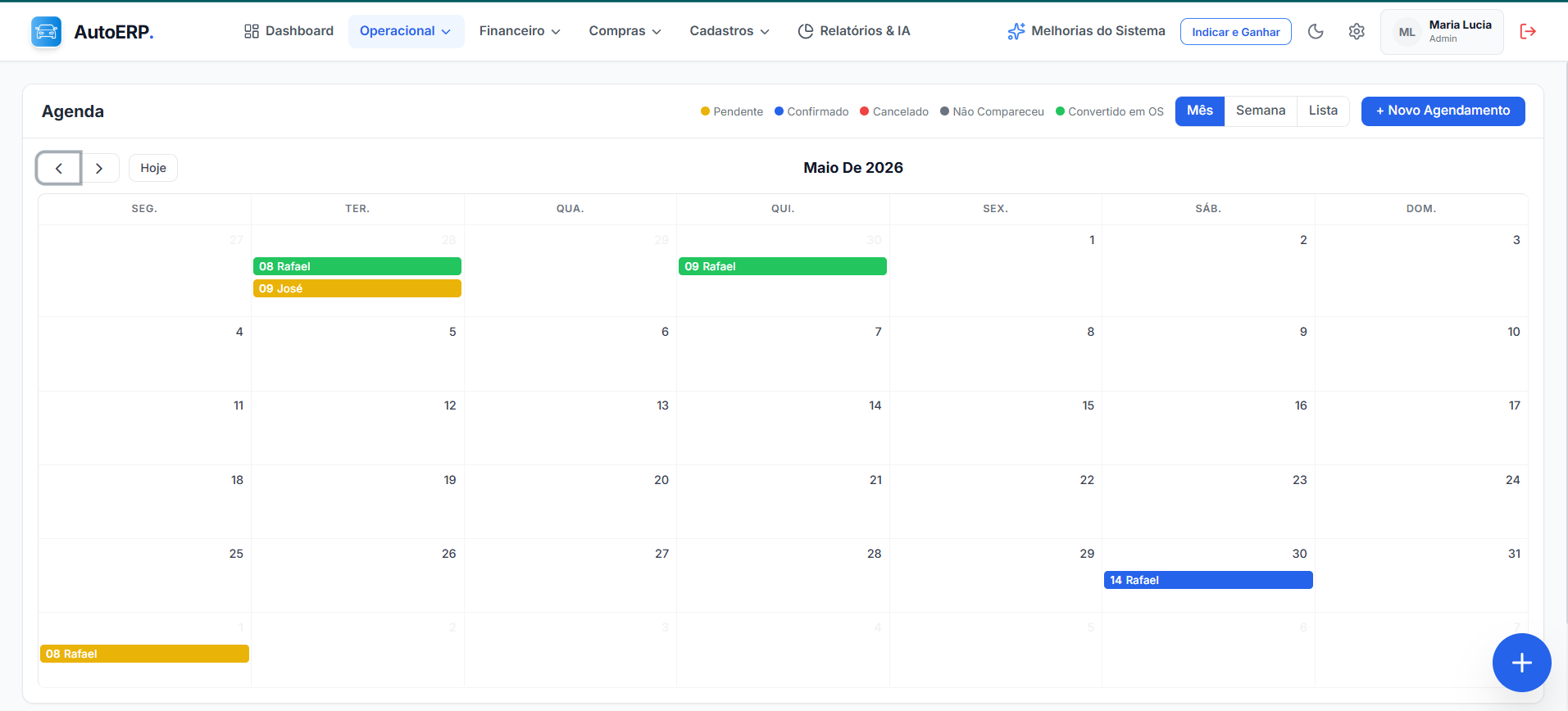Click + Novo Agendamento button
Screen dimensions: 1568x711
[1443, 111]
